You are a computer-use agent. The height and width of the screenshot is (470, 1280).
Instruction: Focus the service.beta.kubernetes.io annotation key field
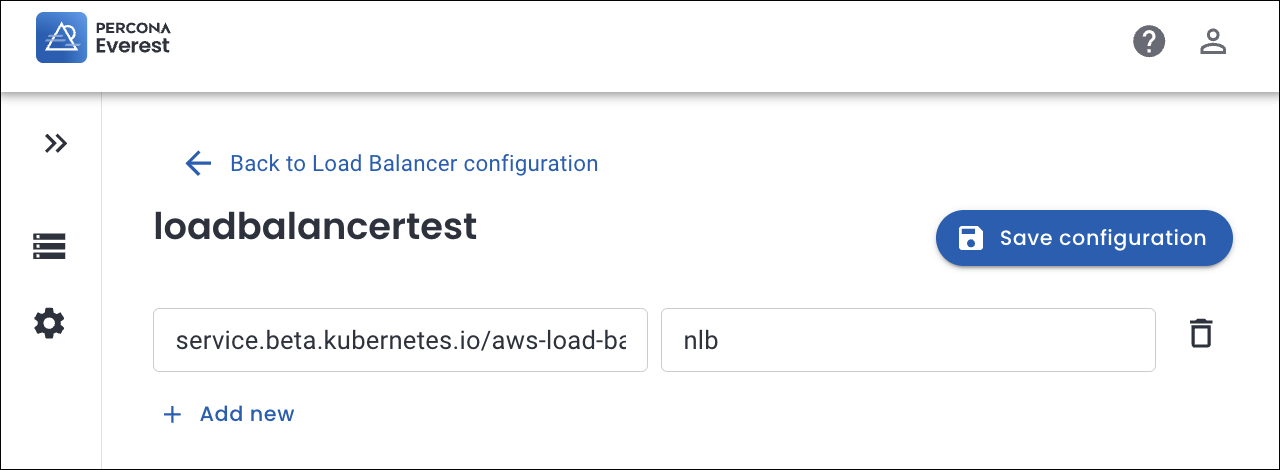[x=400, y=340]
